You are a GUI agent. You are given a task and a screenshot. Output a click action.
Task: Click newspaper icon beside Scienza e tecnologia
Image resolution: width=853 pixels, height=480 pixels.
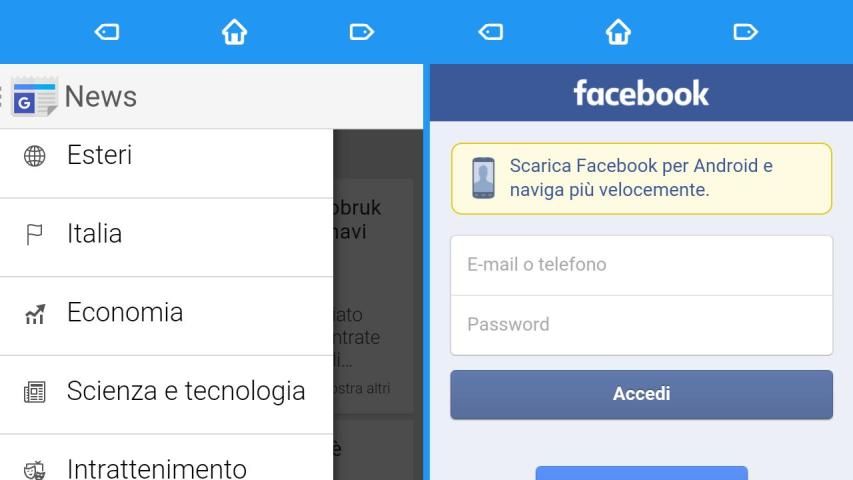tap(35, 392)
